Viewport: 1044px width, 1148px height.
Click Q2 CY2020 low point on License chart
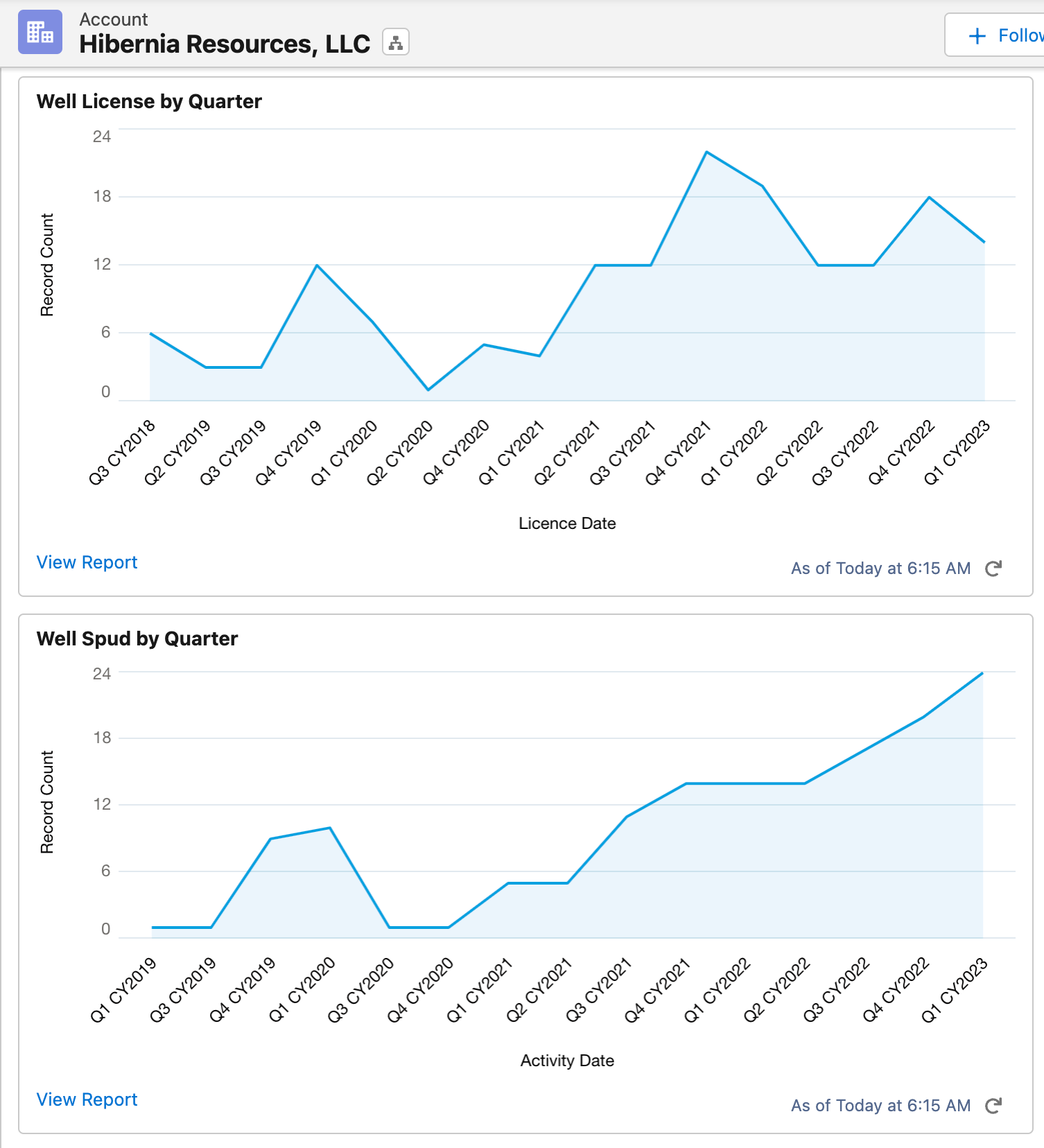[428, 390]
